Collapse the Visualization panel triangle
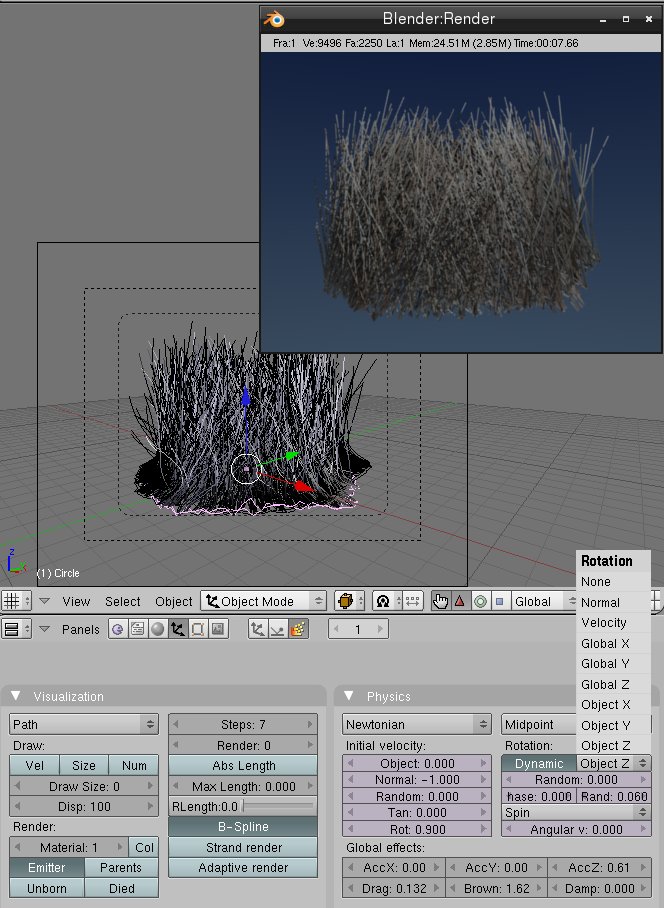Viewport: 664px width, 908px height. (18, 696)
